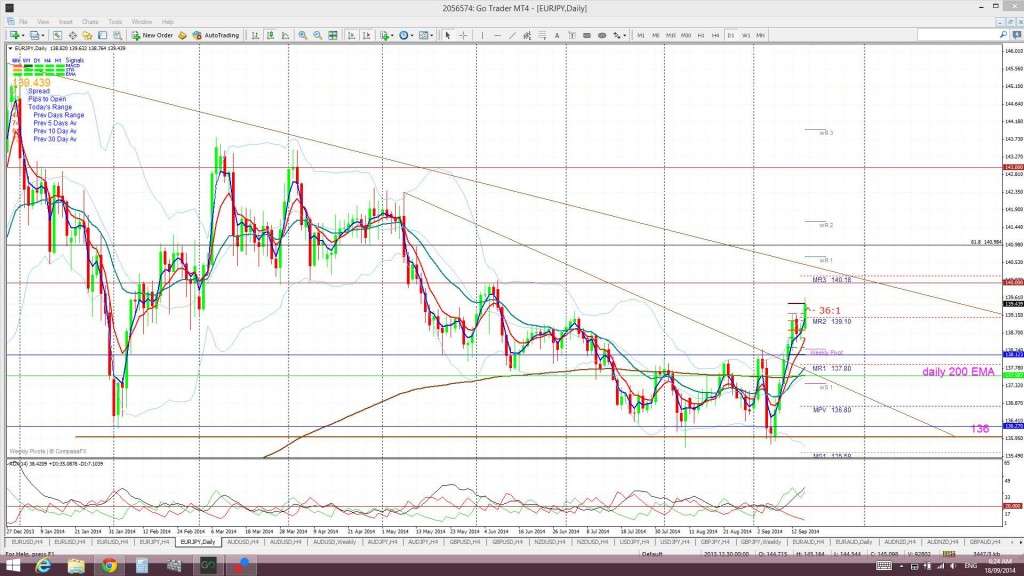The width and height of the screenshot is (1024, 576).
Task: Open the File menu
Action: point(24,22)
